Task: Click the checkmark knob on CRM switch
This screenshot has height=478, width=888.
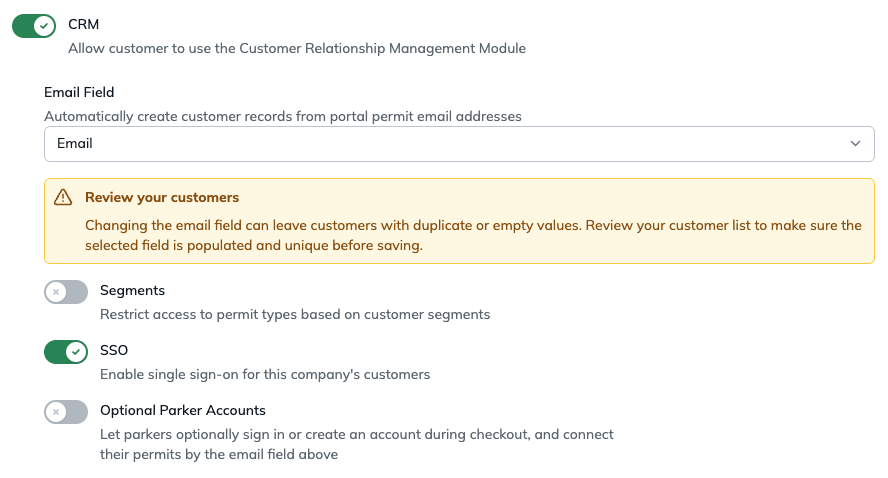Action: click(44, 26)
